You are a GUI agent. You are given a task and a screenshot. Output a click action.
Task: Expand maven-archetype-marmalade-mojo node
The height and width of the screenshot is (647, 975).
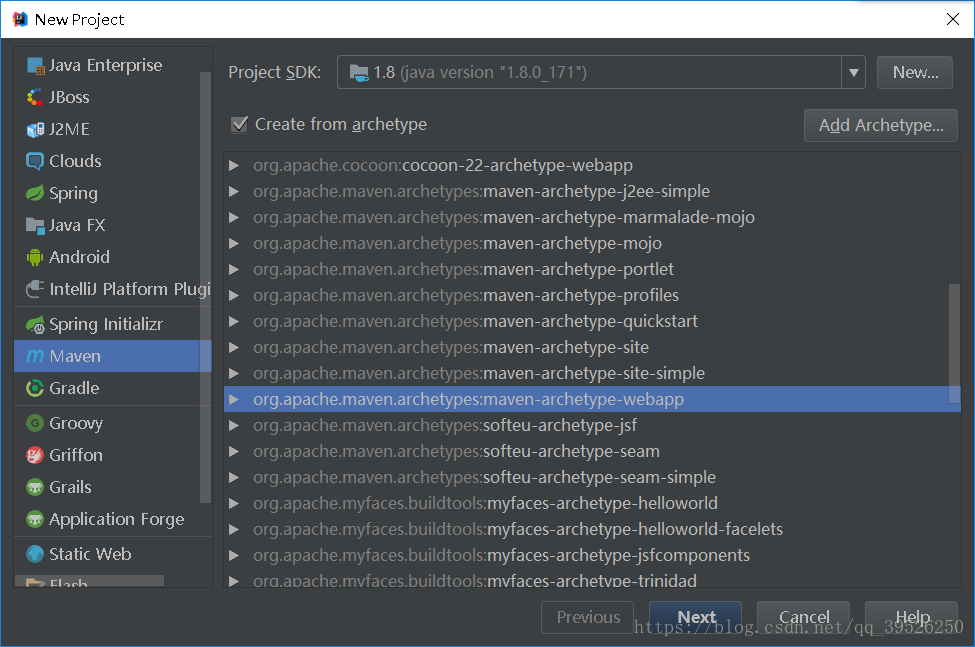coord(234,218)
